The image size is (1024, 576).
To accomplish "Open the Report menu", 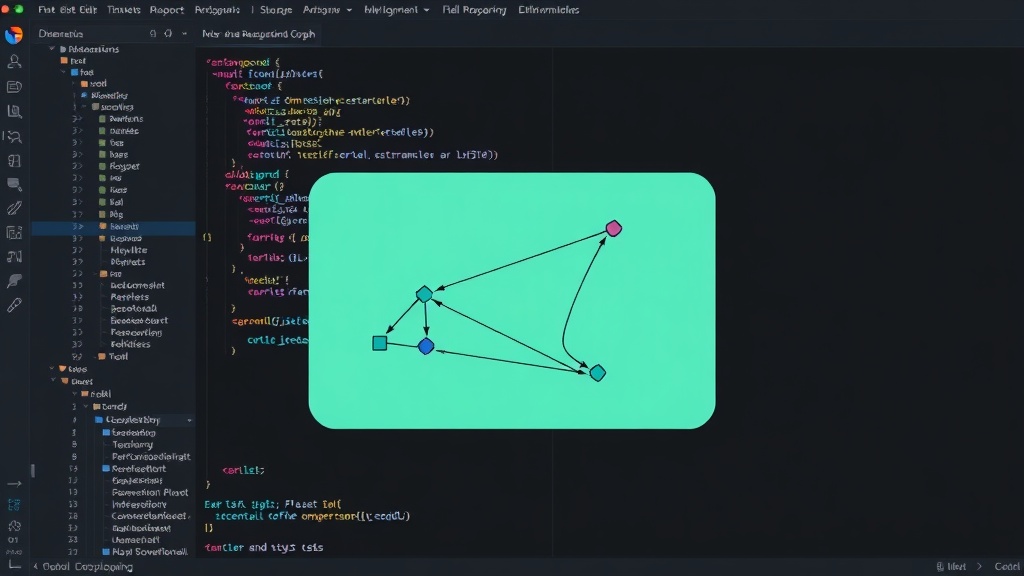I will (167, 10).
